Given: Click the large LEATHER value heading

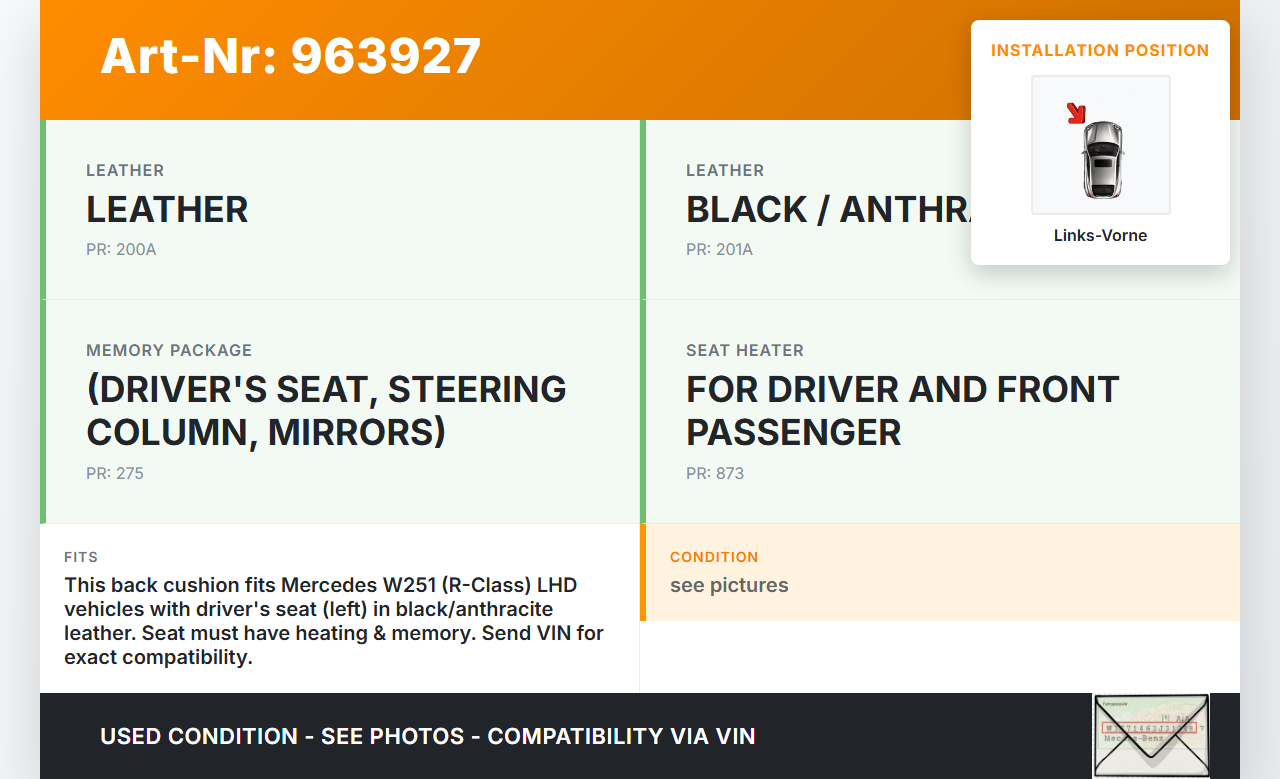Looking at the screenshot, I should point(167,210).
